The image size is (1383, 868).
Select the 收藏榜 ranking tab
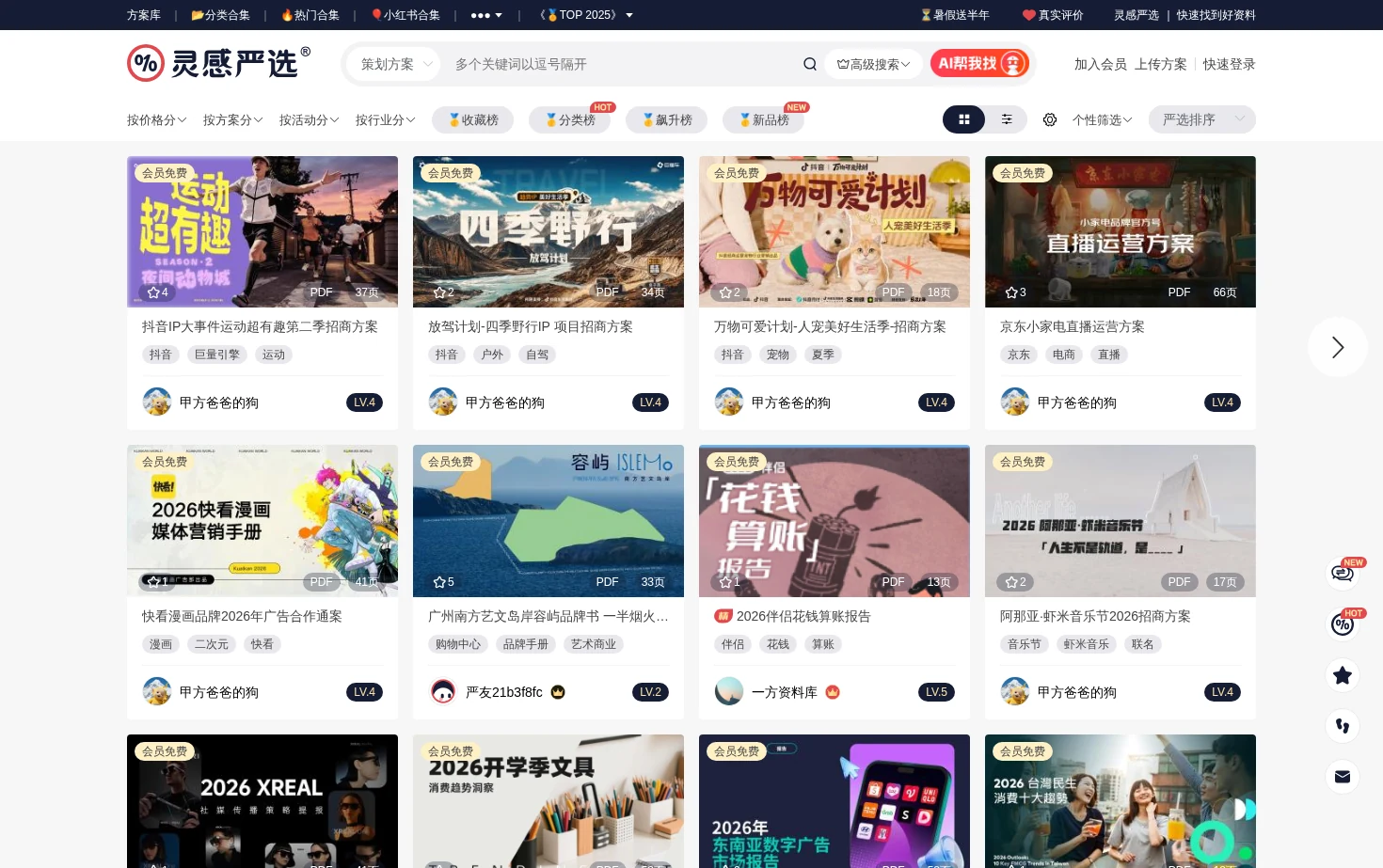coord(472,119)
